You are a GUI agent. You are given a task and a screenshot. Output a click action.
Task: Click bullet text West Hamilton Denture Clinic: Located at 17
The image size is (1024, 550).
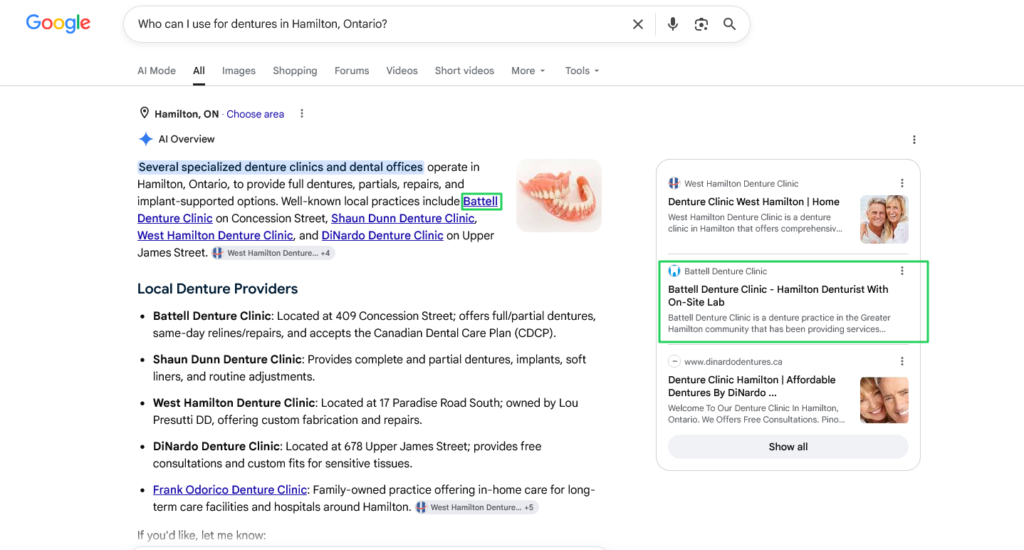tap(366, 412)
